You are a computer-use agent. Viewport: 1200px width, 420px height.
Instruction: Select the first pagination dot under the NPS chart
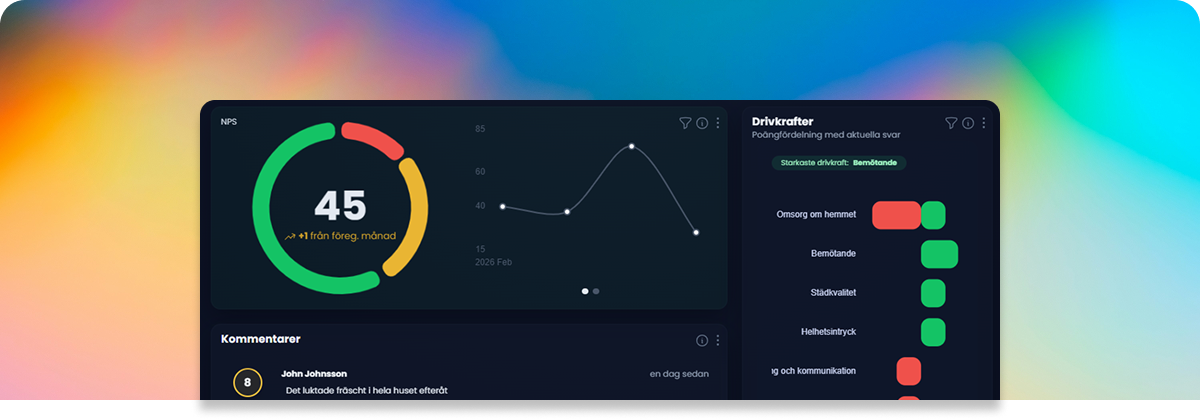(585, 291)
